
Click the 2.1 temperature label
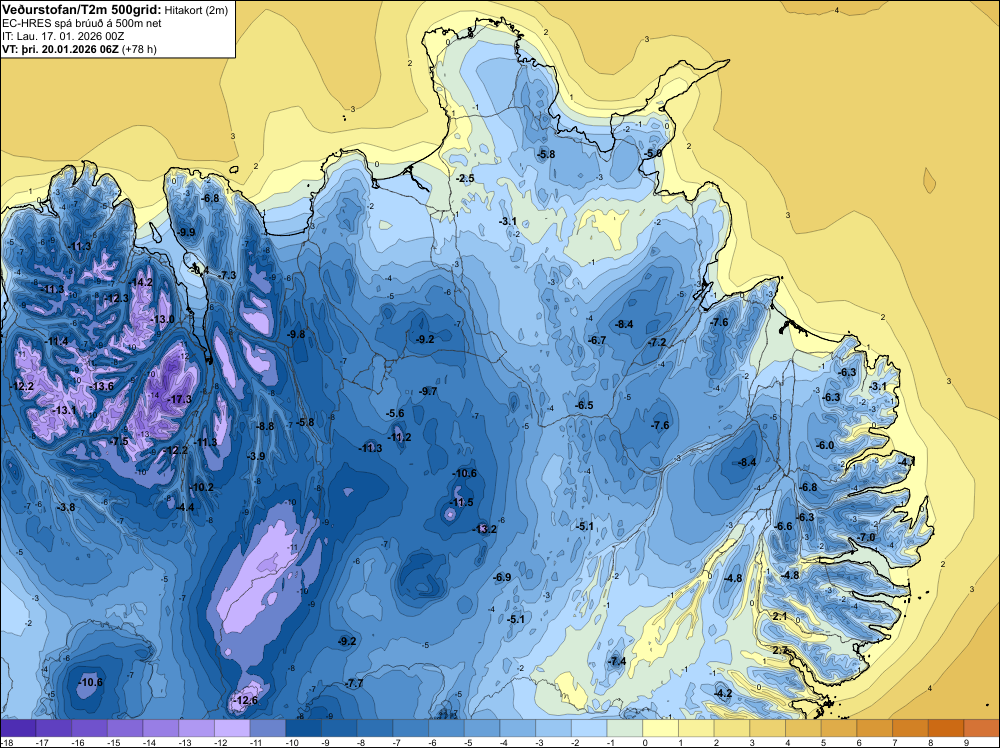click(x=779, y=616)
